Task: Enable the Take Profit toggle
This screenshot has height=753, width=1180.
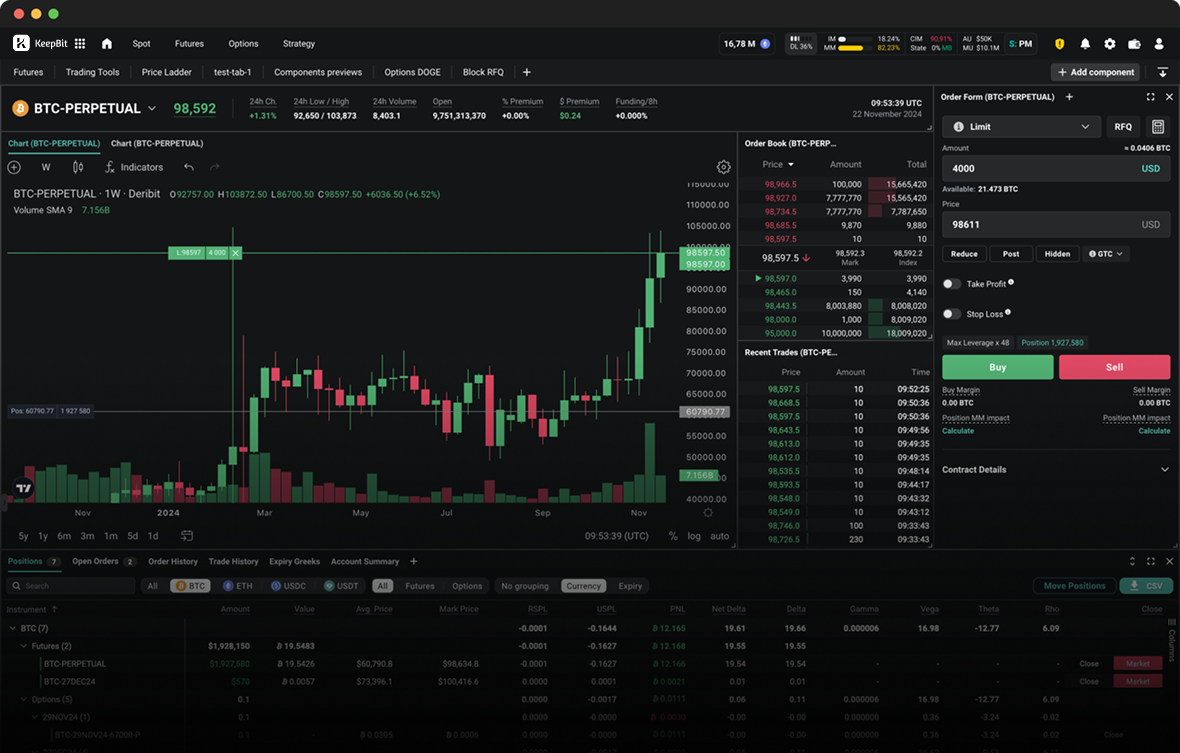Action: (x=951, y=283)
